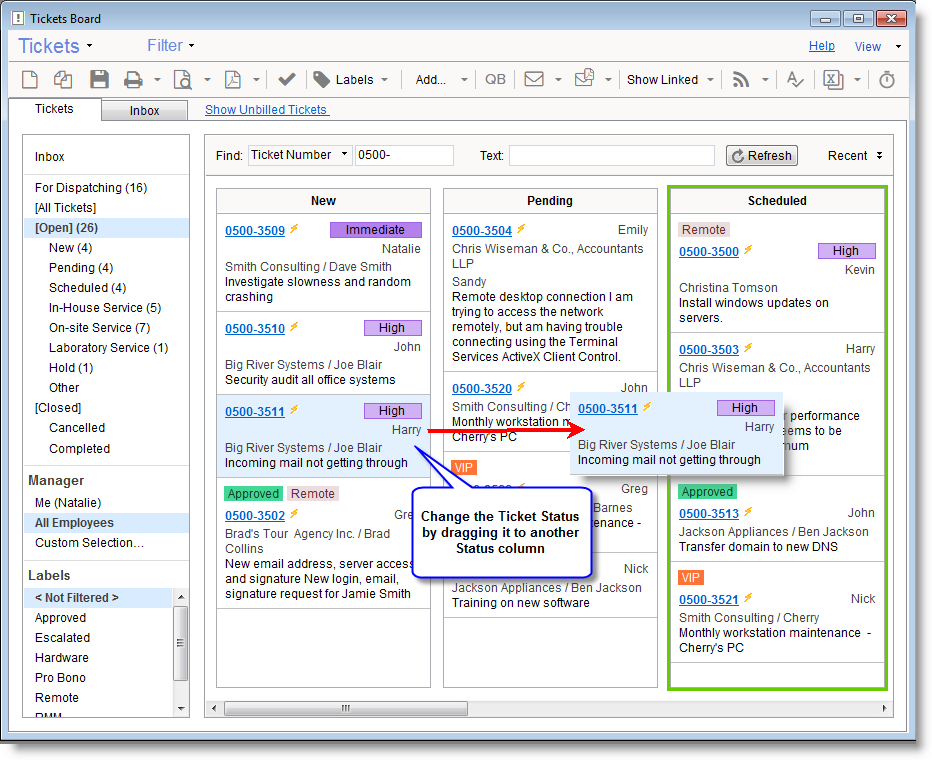932x760 pixels.
Task: Click the Save floppy disk icon
Action: tap(99, 80)
